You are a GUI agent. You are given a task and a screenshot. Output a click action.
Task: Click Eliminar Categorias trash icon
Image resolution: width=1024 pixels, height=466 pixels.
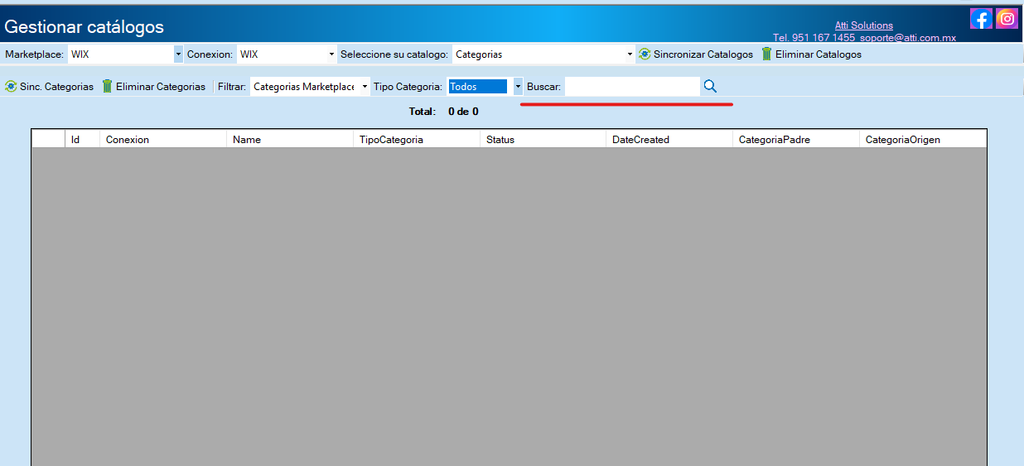[107, 86]
